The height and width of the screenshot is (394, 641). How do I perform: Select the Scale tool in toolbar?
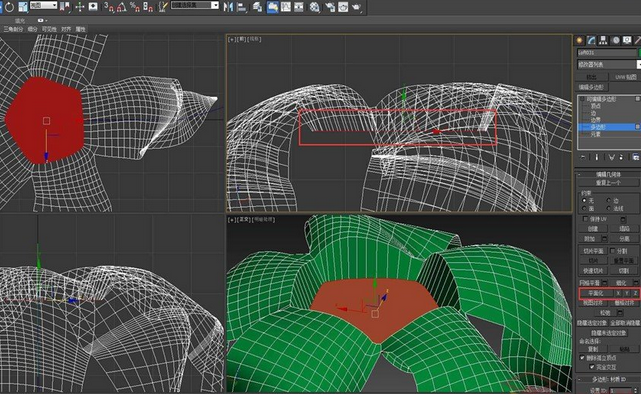click(x=23, y=7)
